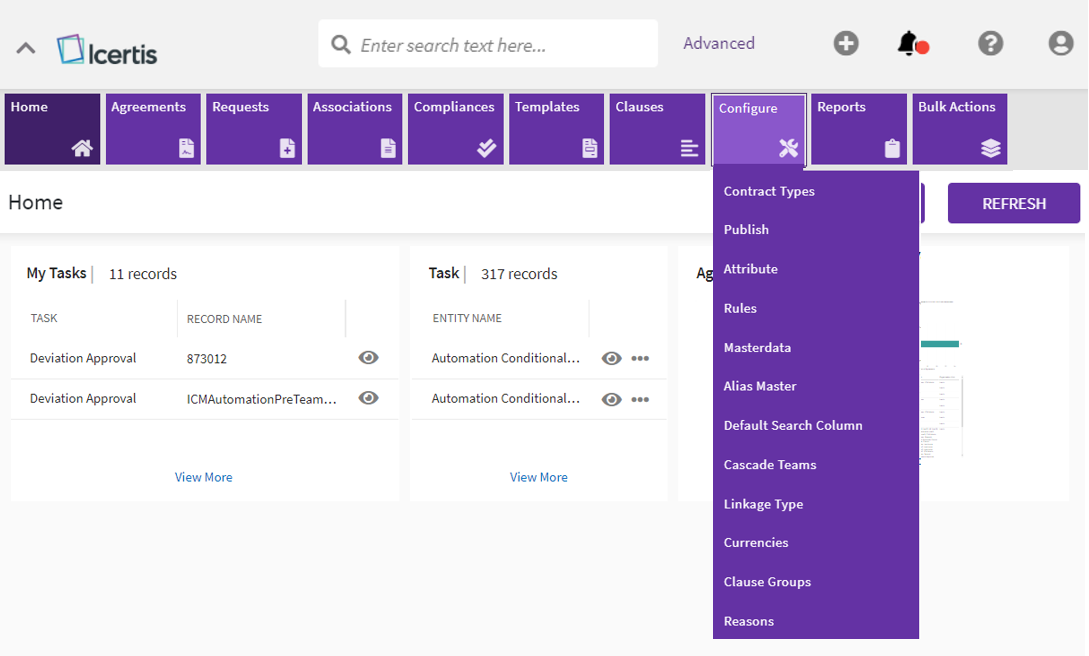This screenshot has width=1089, height=656.
Task: Open the Reports tile
Action: coord(859,129)
